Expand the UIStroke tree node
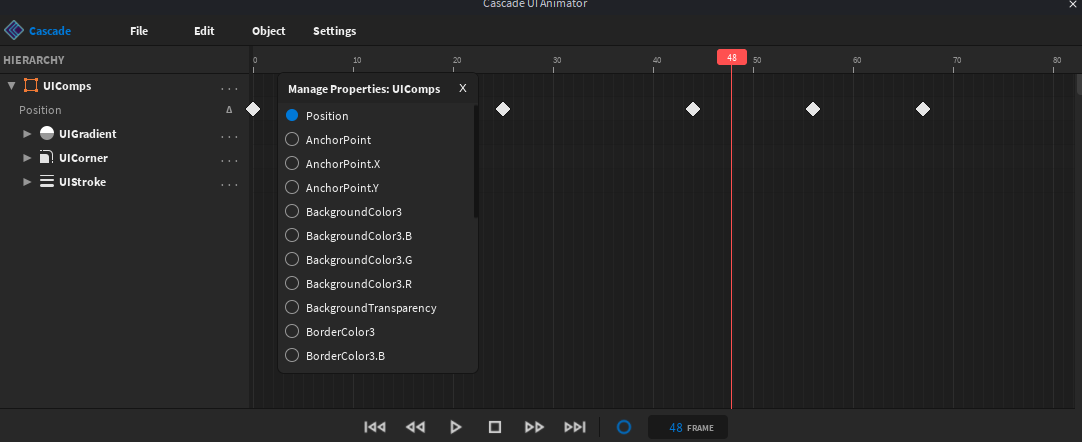1082x442 pixels. (27, 182)
